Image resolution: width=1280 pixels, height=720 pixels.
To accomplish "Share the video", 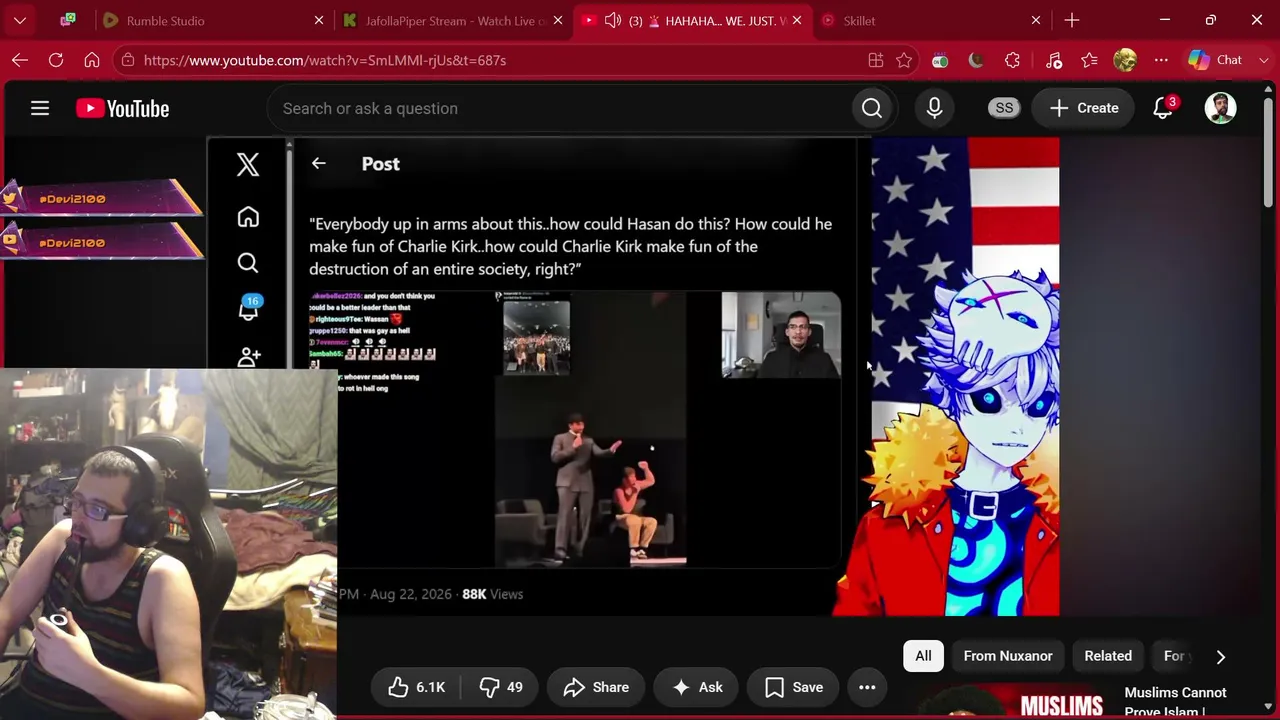I will pos(596,687).
